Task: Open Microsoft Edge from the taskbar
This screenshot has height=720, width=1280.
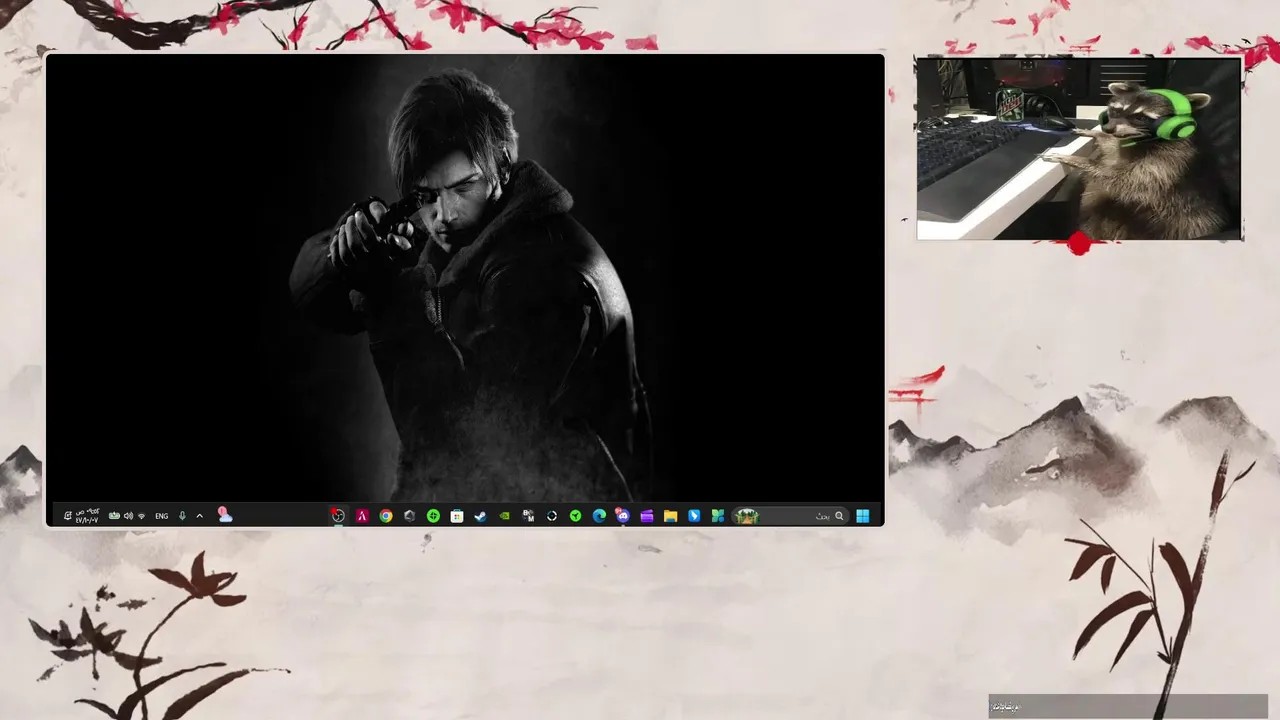Action: (x=599, y=516)
